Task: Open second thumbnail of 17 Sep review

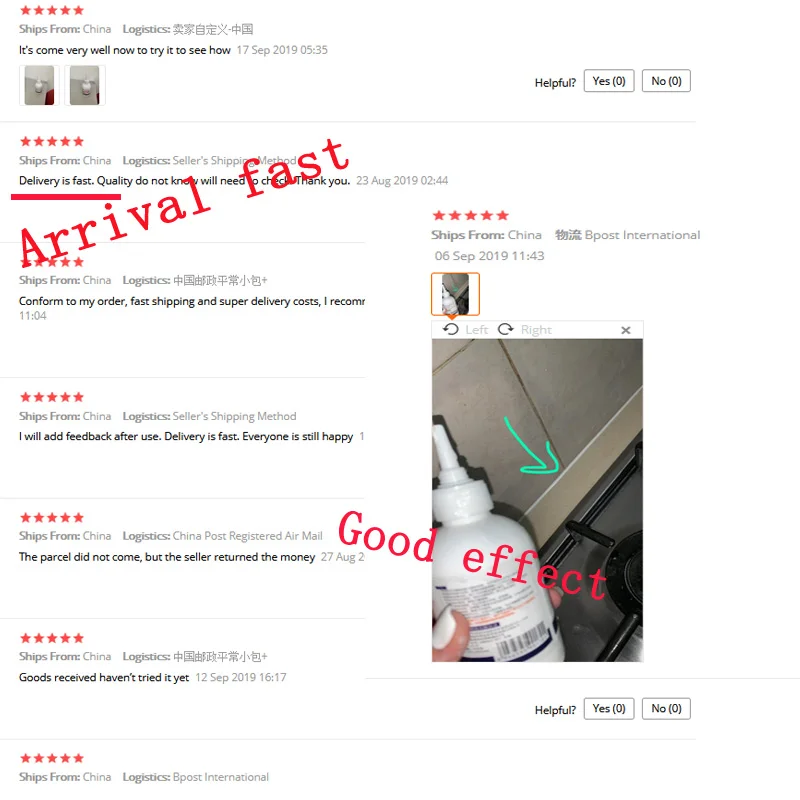Action: coord(85,85)
